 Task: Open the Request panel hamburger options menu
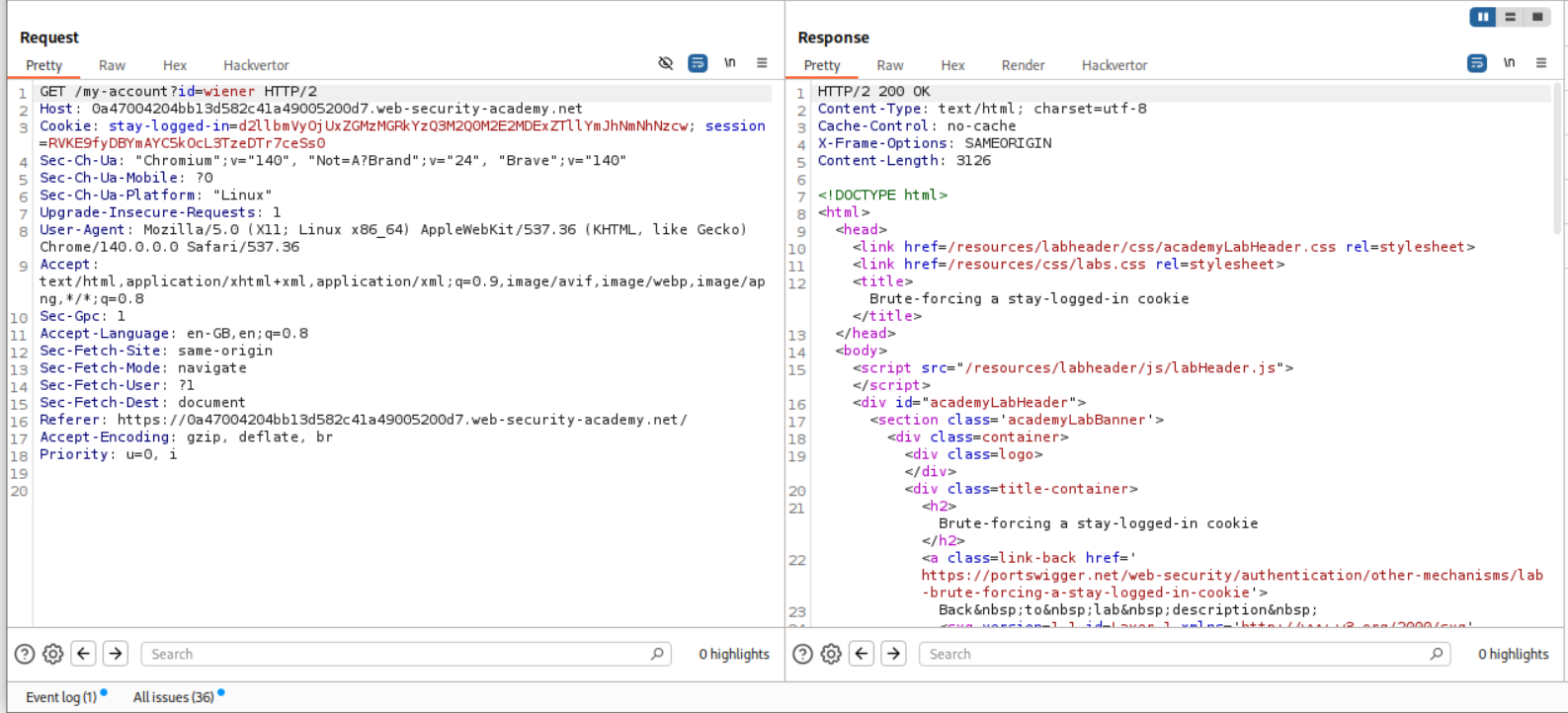[x=762, y=63]
